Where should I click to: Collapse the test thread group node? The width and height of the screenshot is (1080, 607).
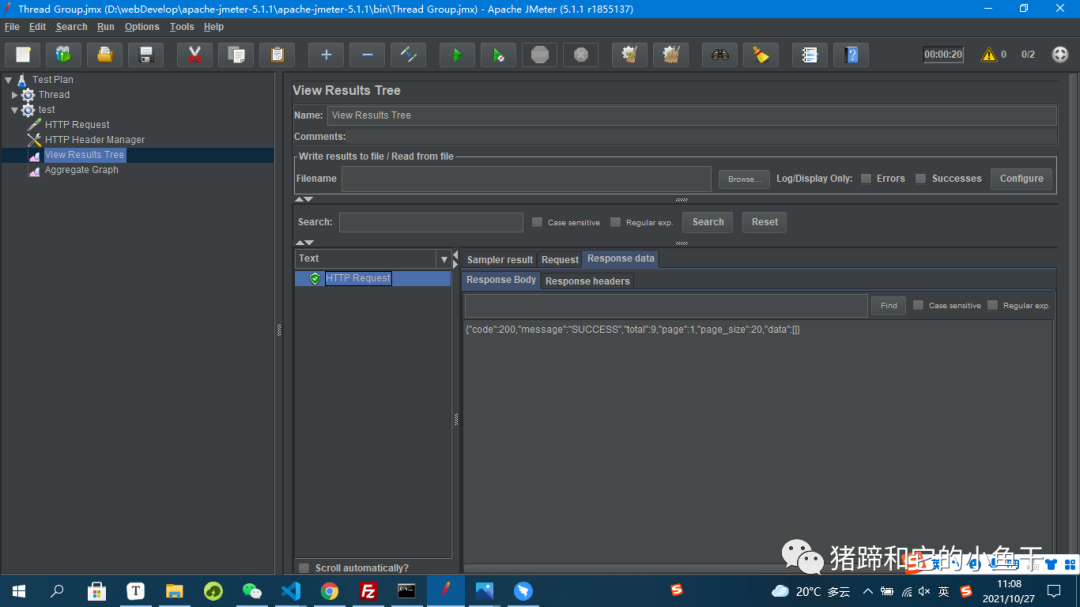click(14, 110)
